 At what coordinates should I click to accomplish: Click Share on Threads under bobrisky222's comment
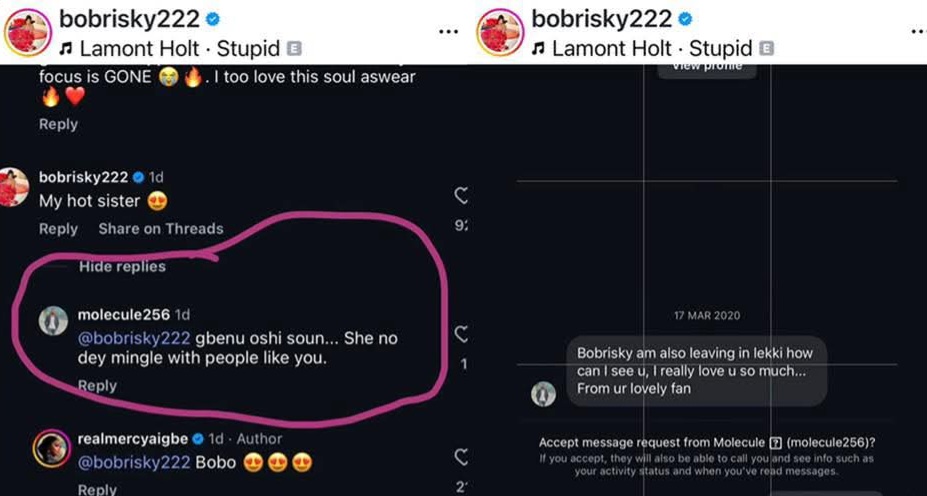160,229
